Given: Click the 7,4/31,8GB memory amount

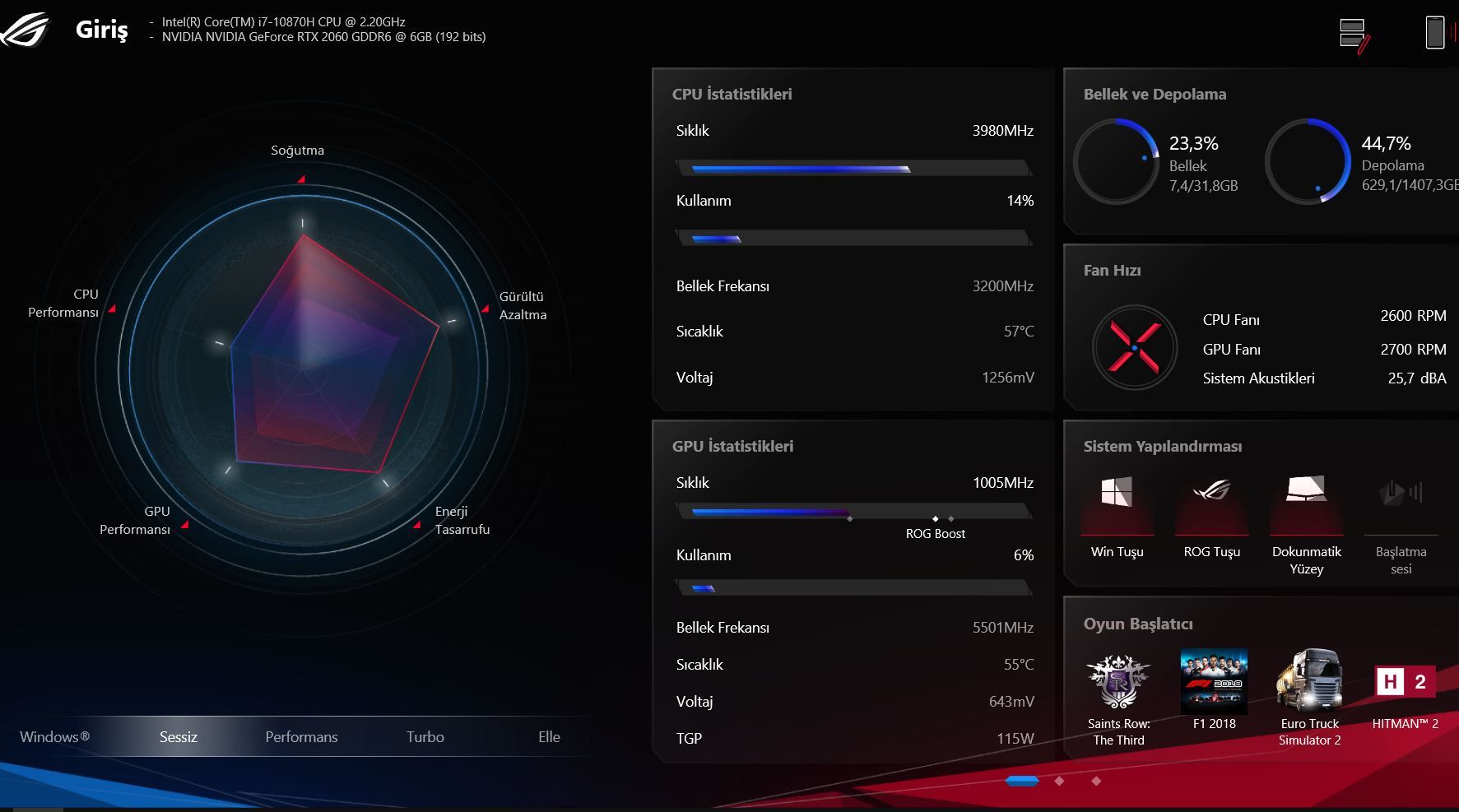Looking at the screenshot, I should (1204, 186).
